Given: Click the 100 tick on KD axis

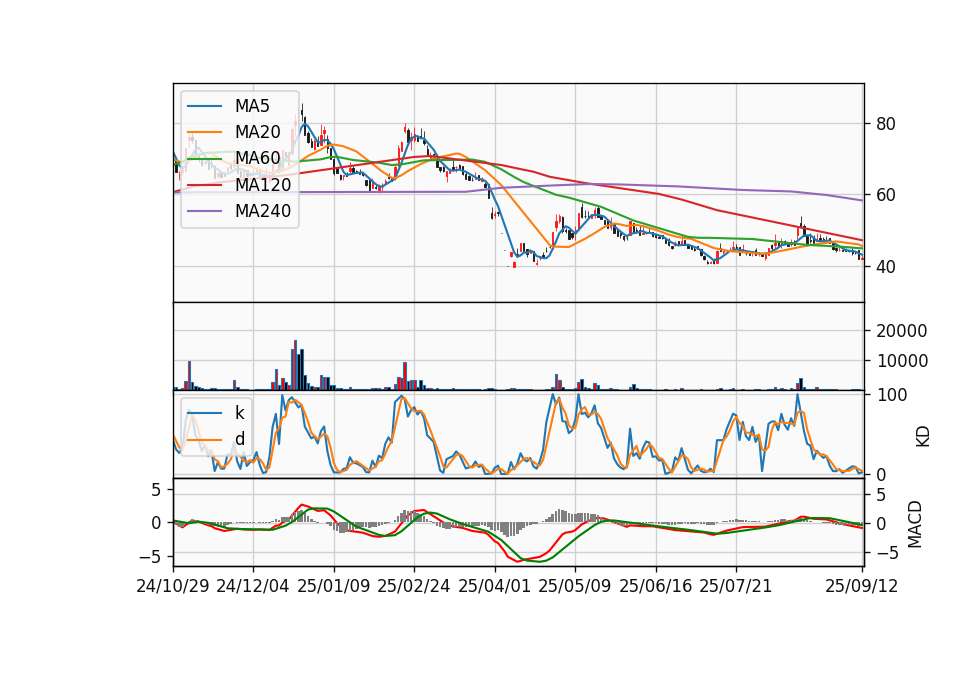Looking at the screenshot, I should 891,395.
